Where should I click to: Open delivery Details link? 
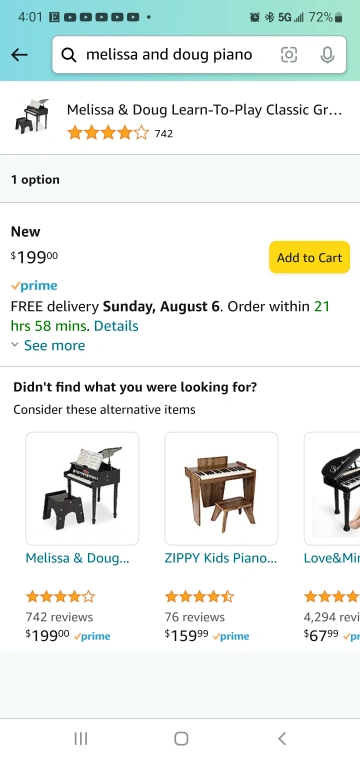pos(116,326)
